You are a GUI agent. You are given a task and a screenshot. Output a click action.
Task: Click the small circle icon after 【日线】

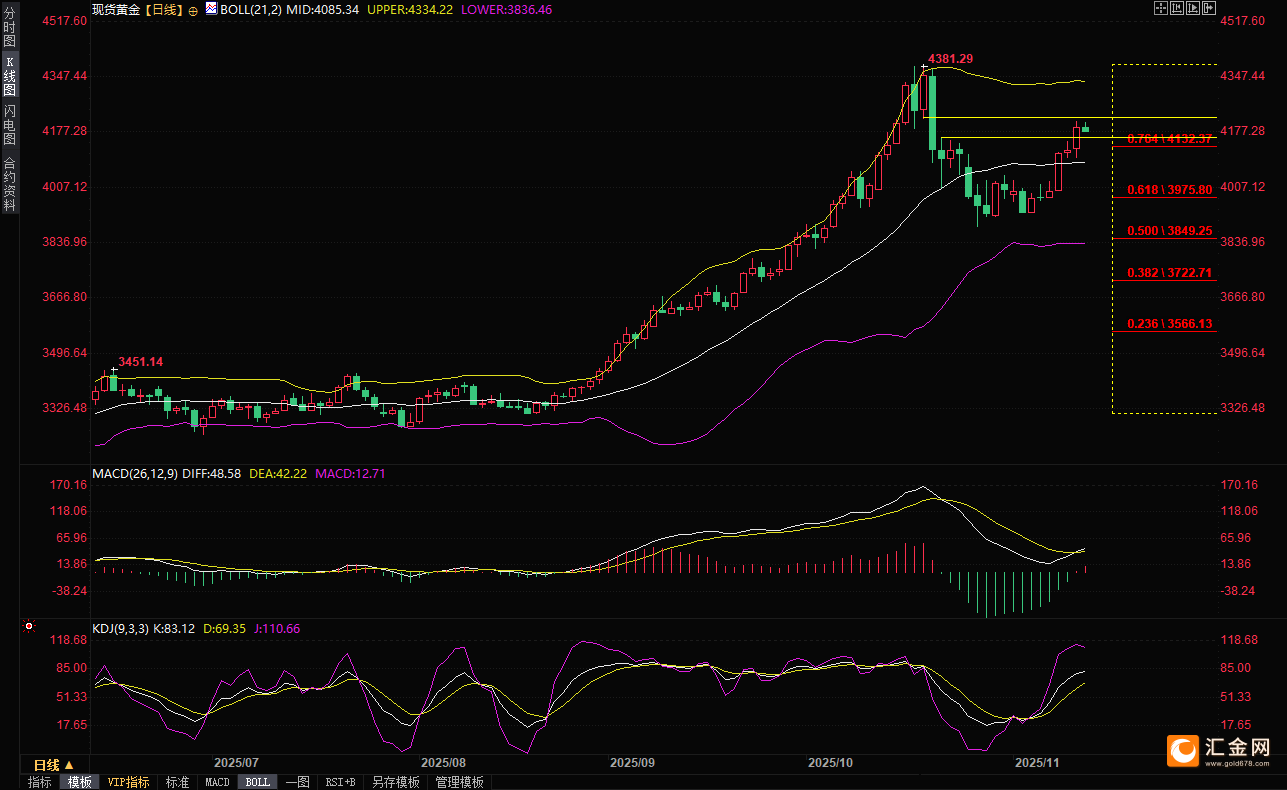click(193, 10)
